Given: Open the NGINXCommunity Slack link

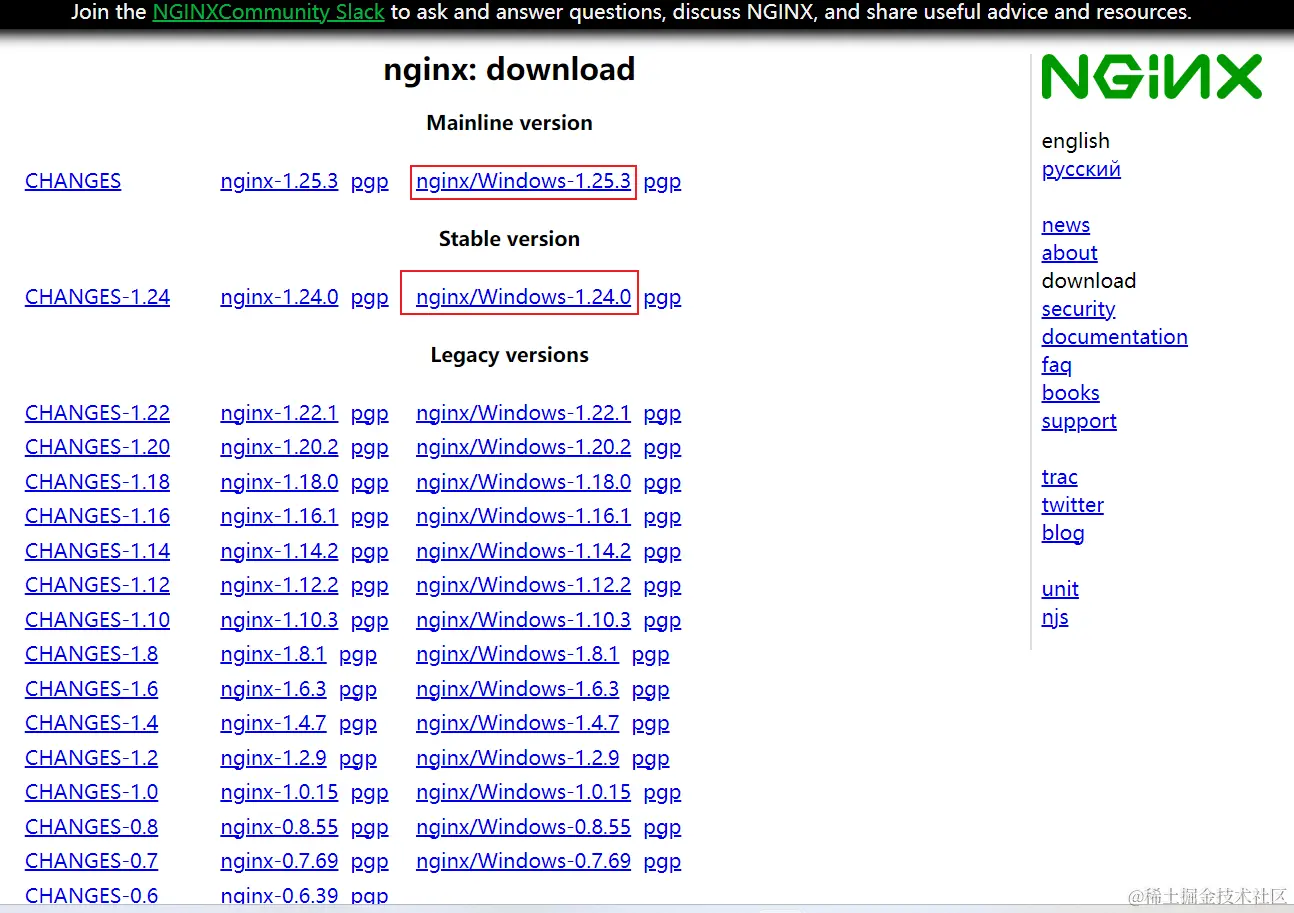Looking at the screenshot, I should pyautogui.click(x=268, y=13).
